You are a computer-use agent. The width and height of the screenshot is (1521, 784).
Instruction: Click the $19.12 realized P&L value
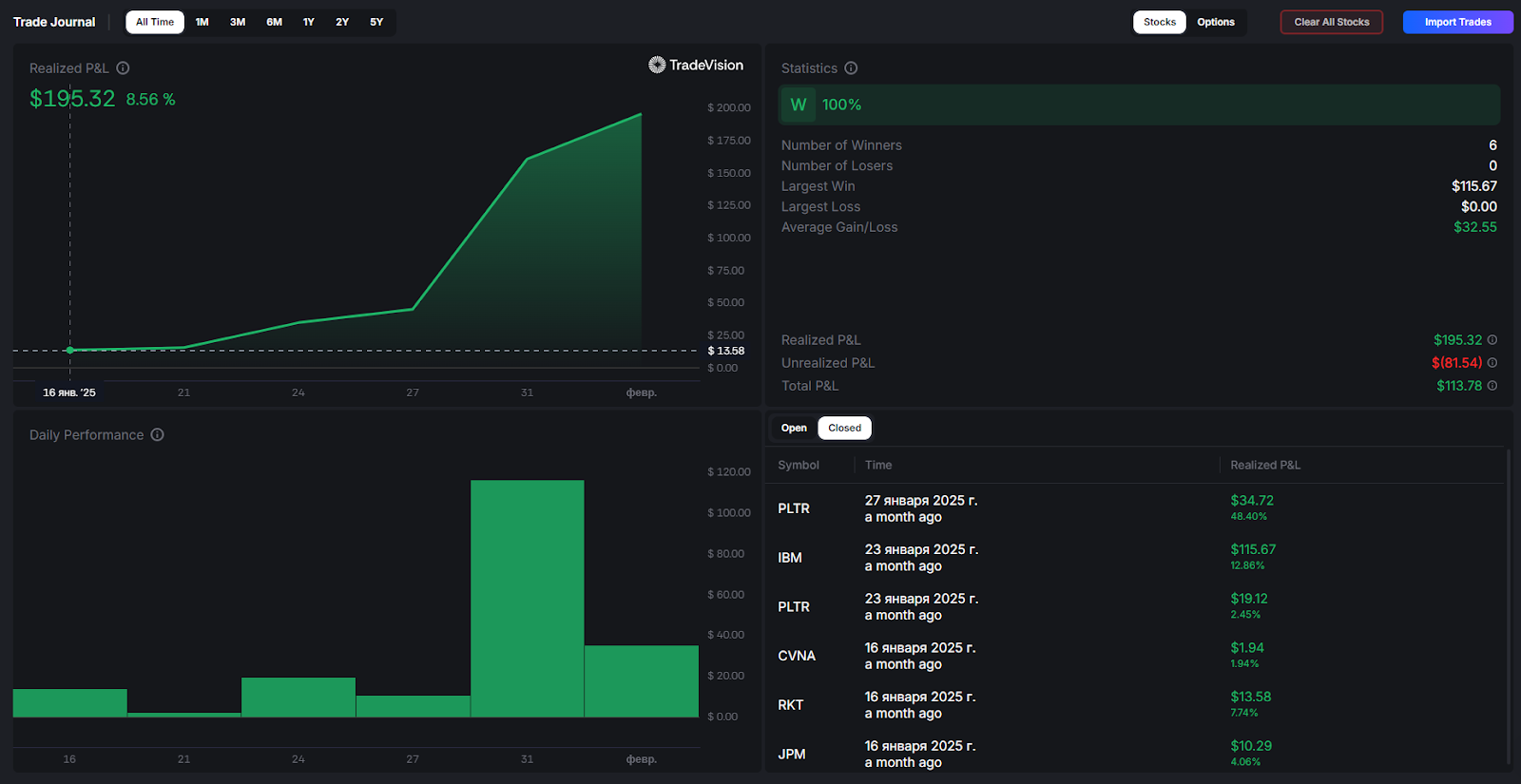click(1249, 599)
